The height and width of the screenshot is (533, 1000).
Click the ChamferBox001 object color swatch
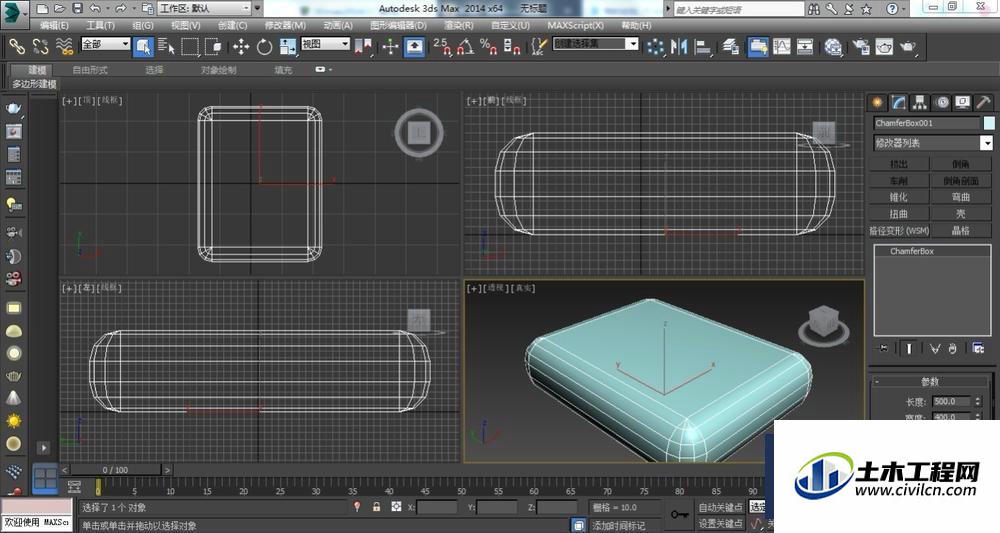click(989, 123)
